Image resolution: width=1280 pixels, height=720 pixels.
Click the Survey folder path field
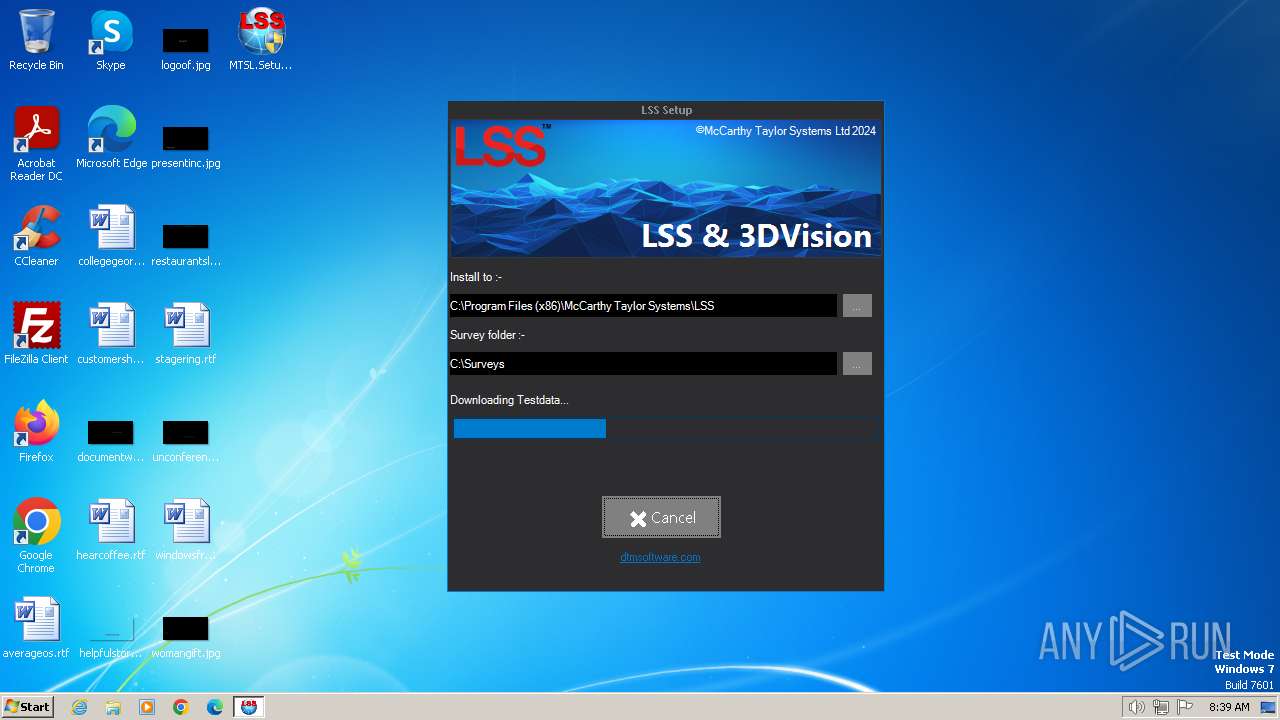643,364
